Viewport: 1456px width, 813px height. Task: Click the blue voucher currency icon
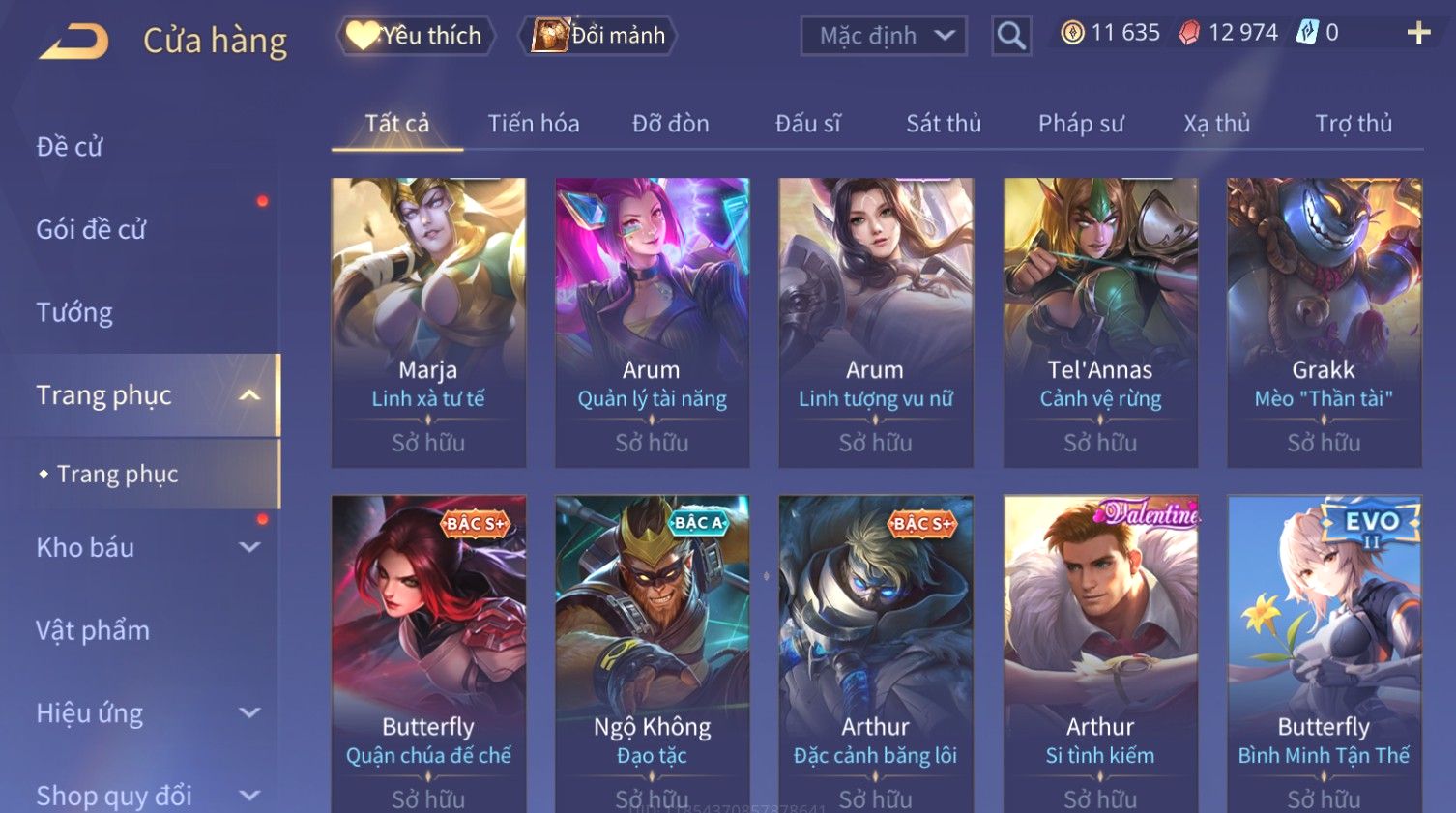coord(1307,33)
